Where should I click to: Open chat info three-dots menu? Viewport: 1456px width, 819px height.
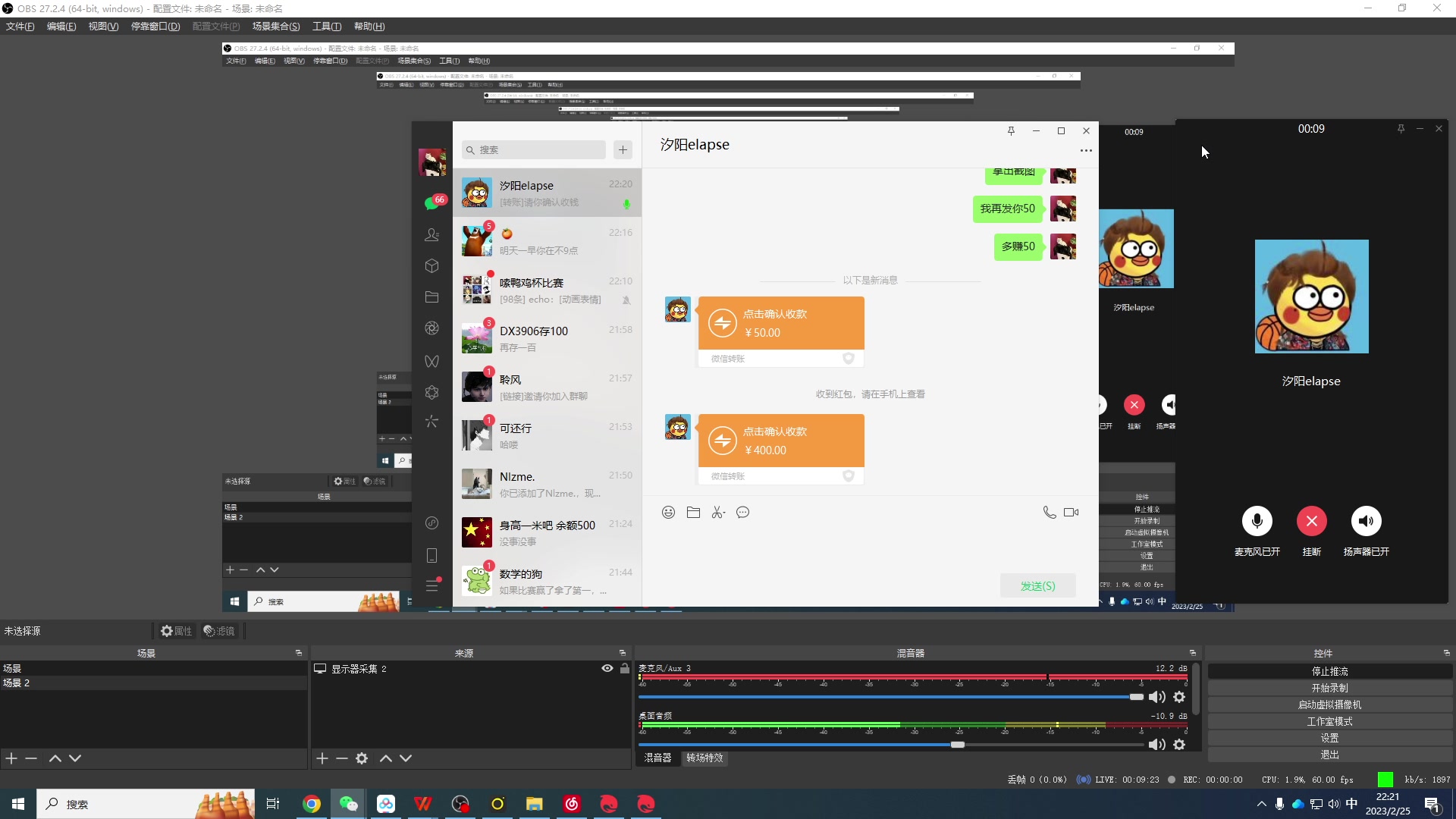(x=1086, y=150)
